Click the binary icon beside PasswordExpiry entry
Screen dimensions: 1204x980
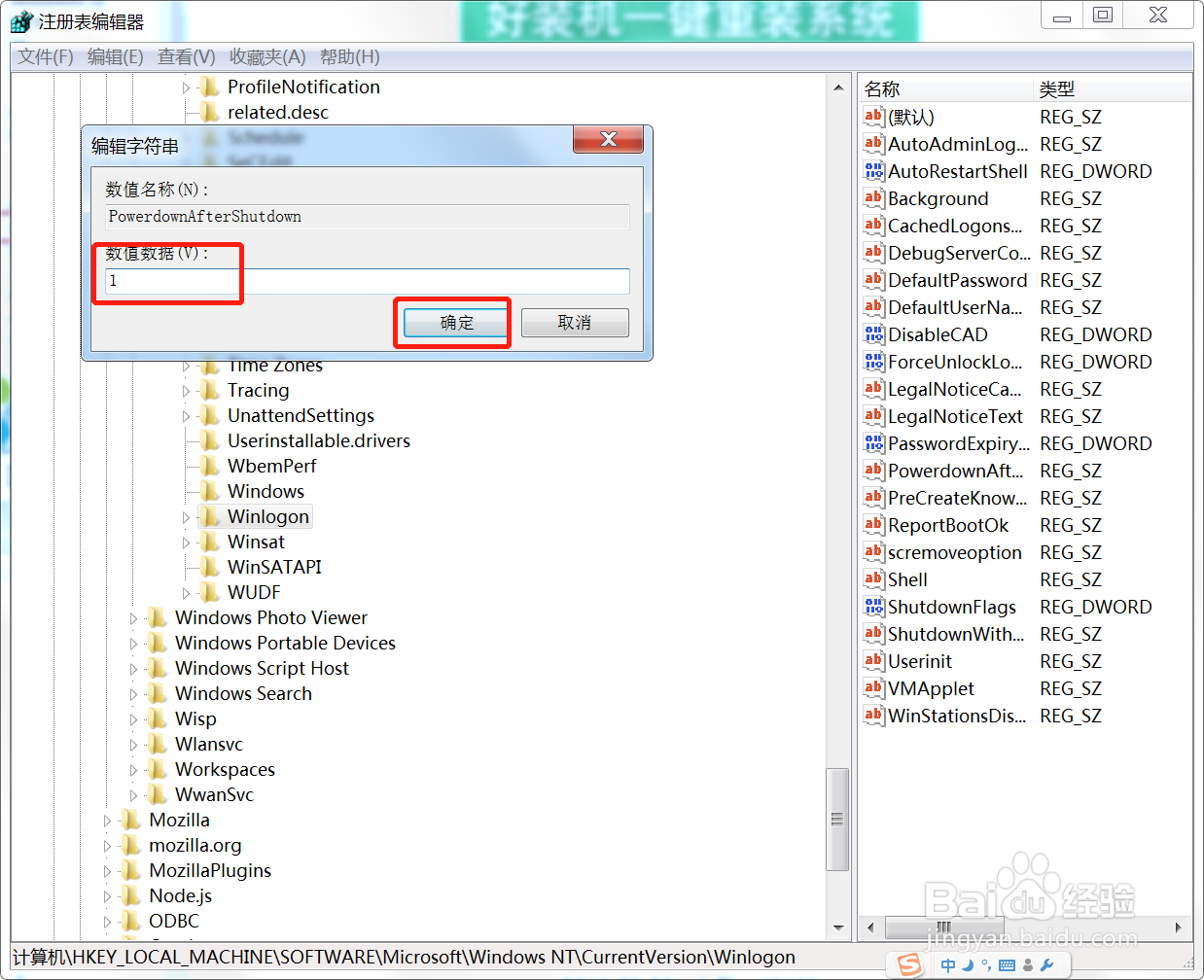click(x=872, y=443)
